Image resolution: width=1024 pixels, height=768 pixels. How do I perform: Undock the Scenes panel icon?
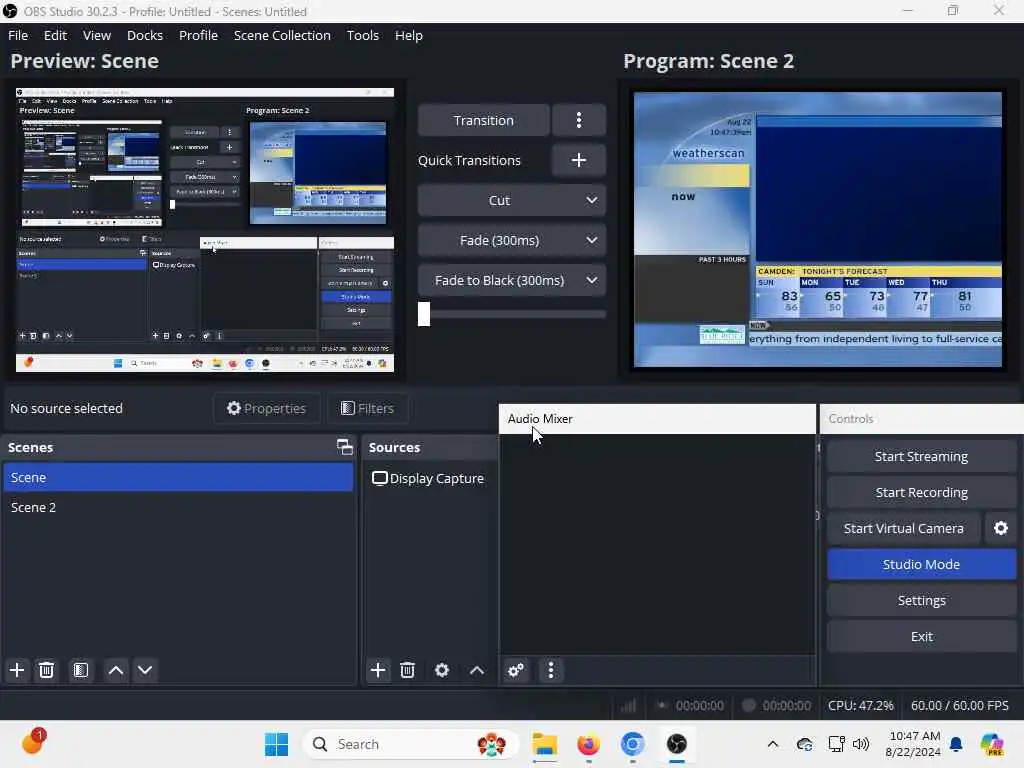point(344,447)
